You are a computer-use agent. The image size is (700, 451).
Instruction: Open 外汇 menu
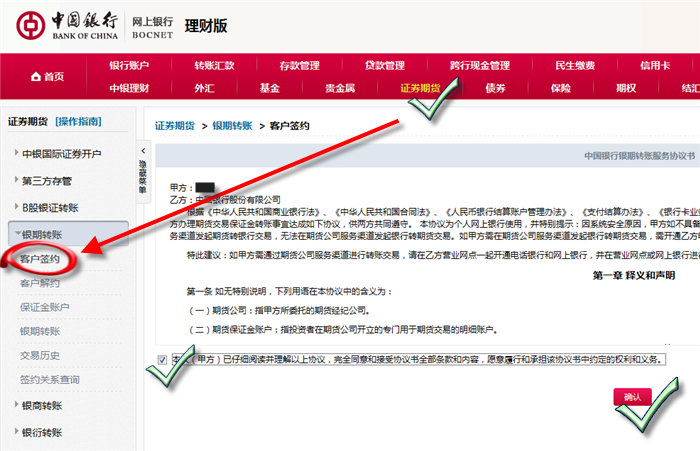pyautogui.click(x=204, y=88)
